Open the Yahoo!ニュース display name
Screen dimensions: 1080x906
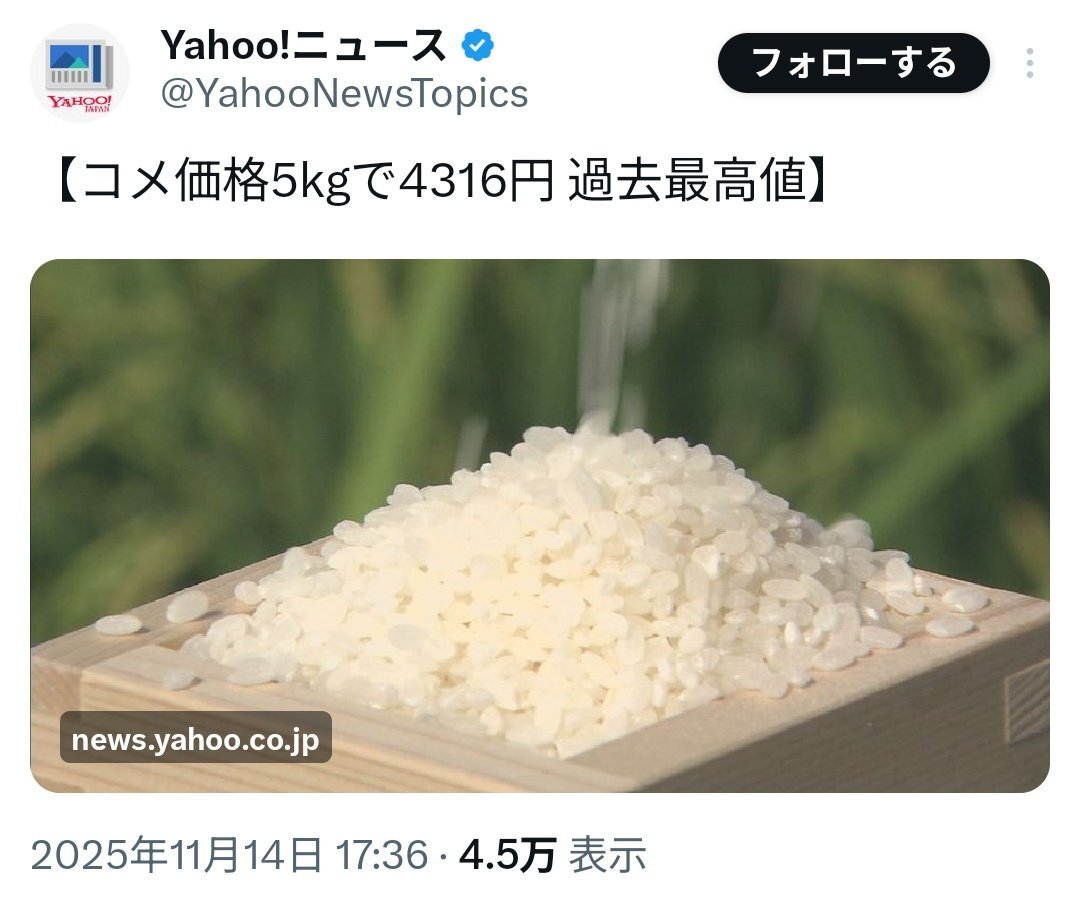click(x=303, y=45)
